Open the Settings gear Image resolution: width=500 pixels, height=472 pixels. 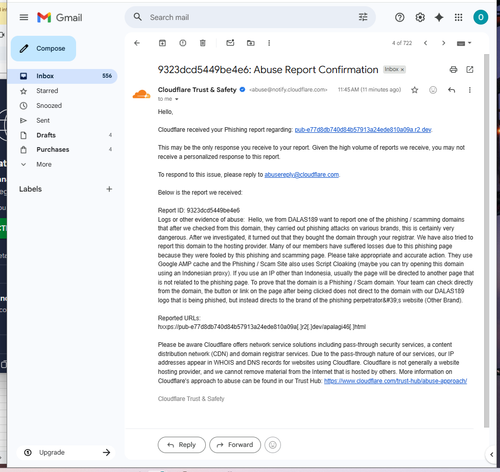pos(420,17)
